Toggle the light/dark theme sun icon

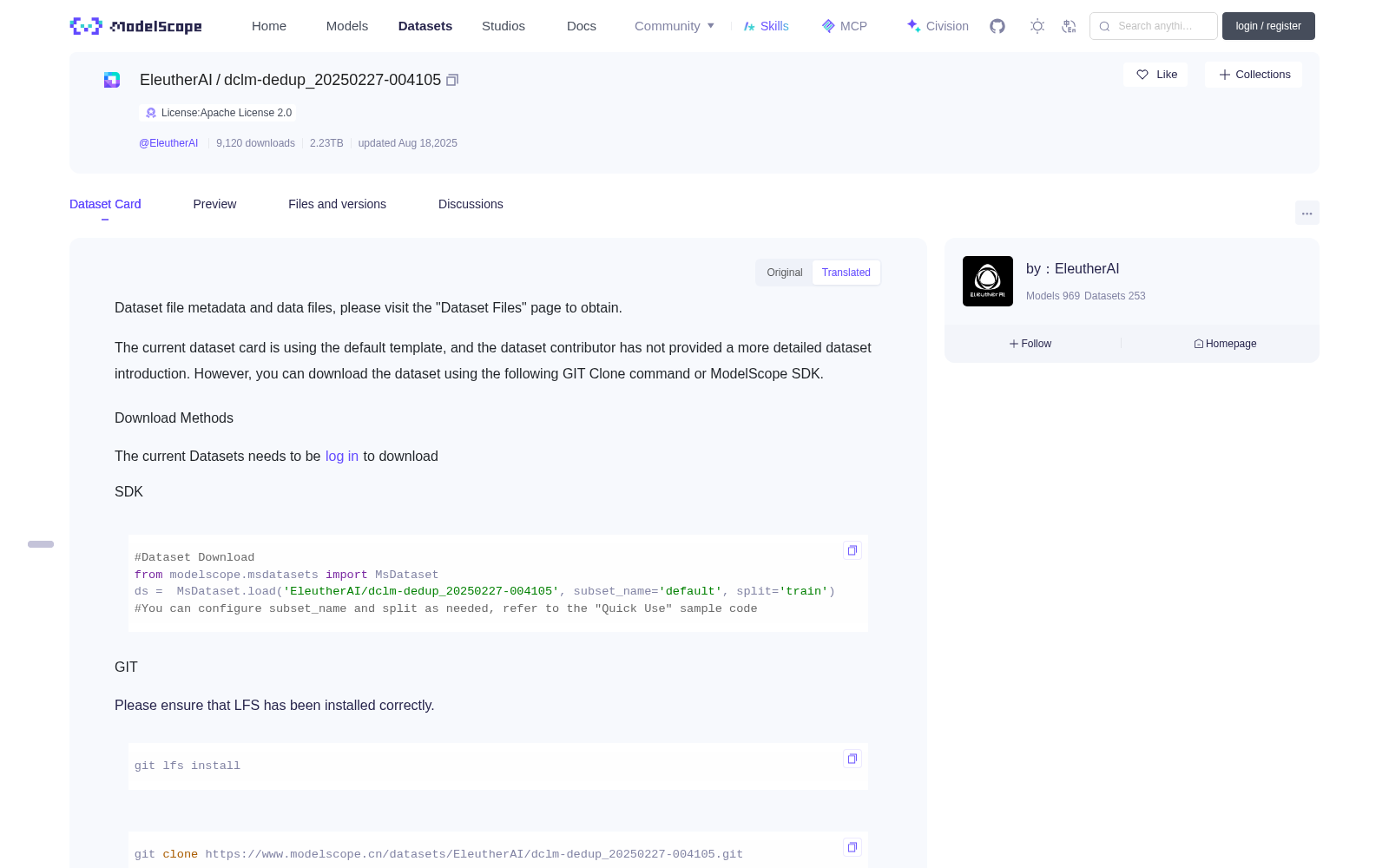click(x=1037, y=26)
